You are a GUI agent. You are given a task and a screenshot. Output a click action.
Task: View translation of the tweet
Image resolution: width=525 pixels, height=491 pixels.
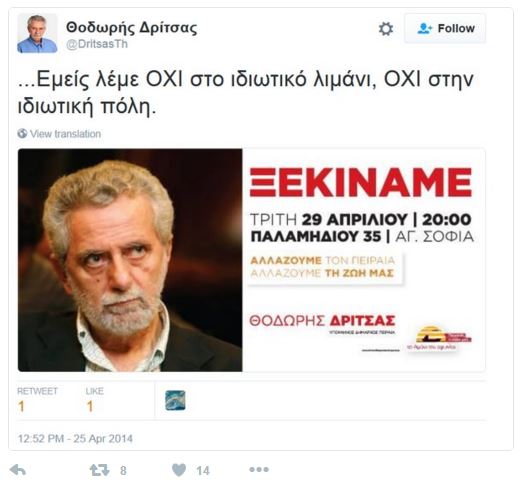[x=65, y=134]
